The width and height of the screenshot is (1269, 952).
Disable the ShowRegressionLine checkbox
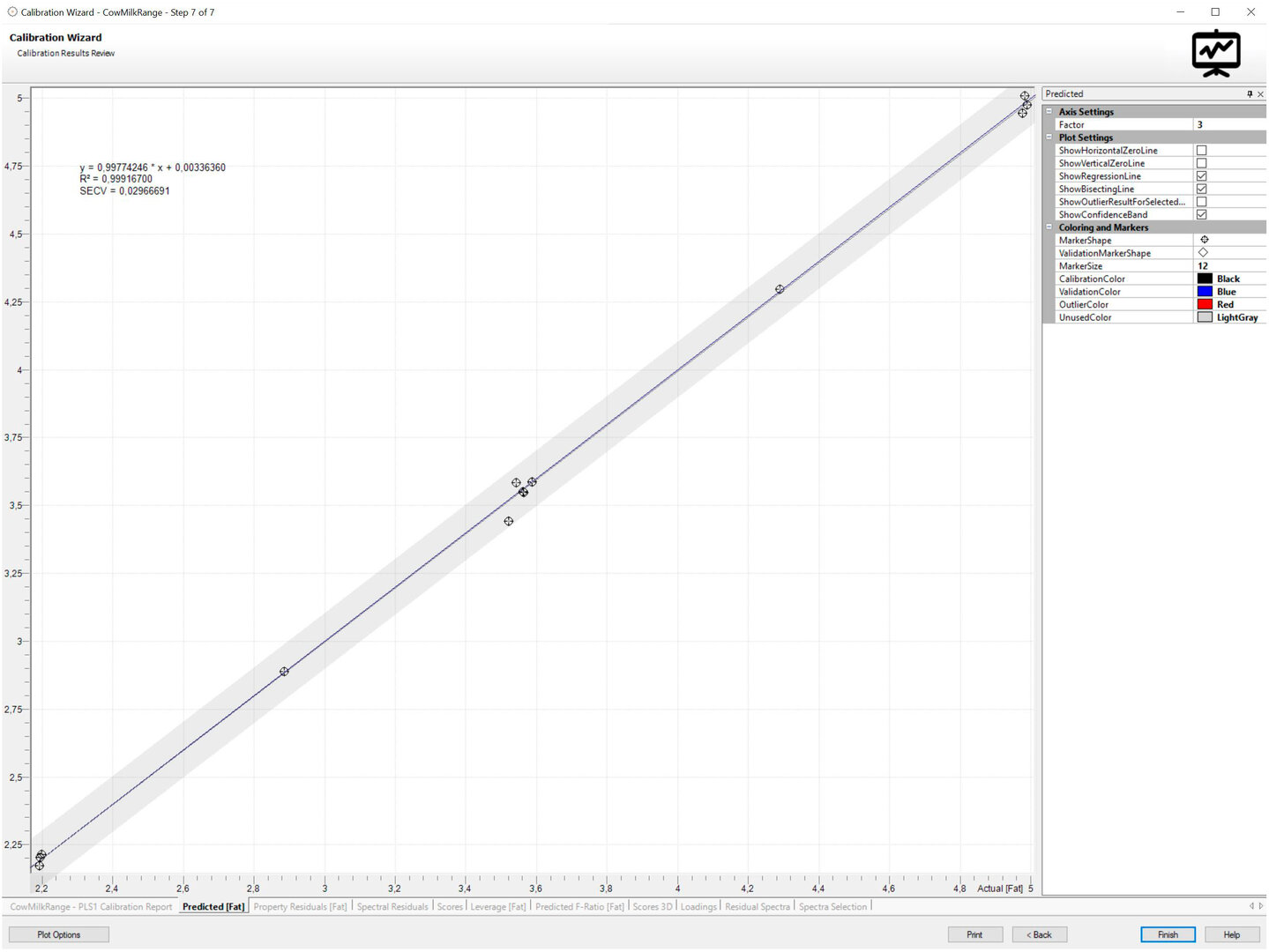[x=1201, y=176]
